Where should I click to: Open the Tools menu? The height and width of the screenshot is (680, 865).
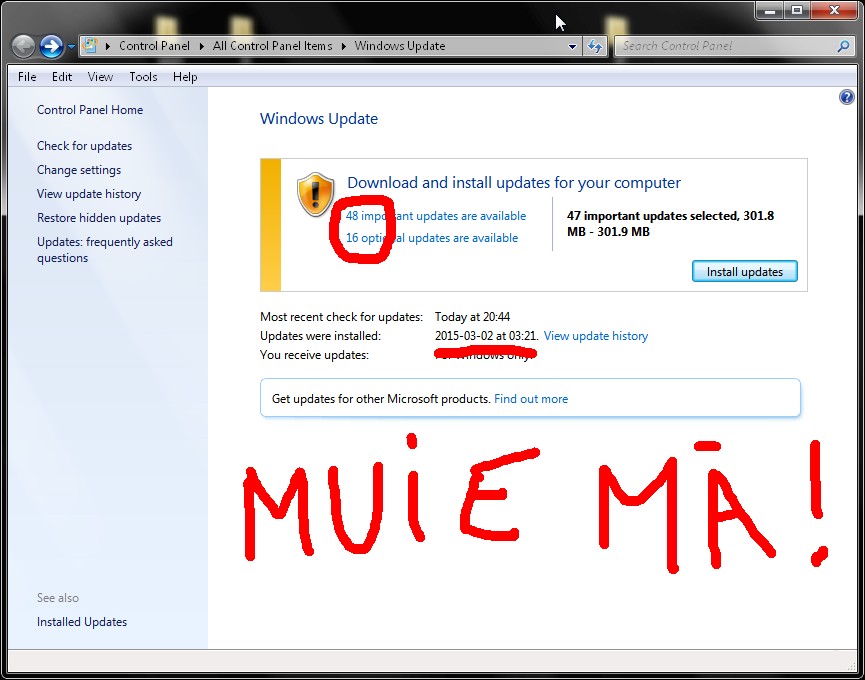[143, 77]
